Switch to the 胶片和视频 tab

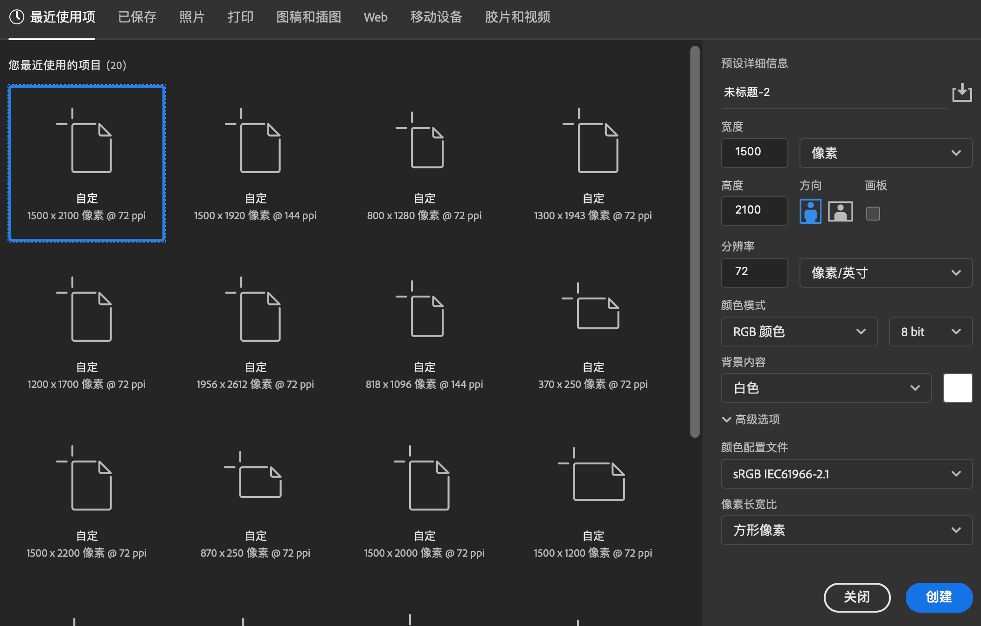pyautogui.click(x=517, y=18)
